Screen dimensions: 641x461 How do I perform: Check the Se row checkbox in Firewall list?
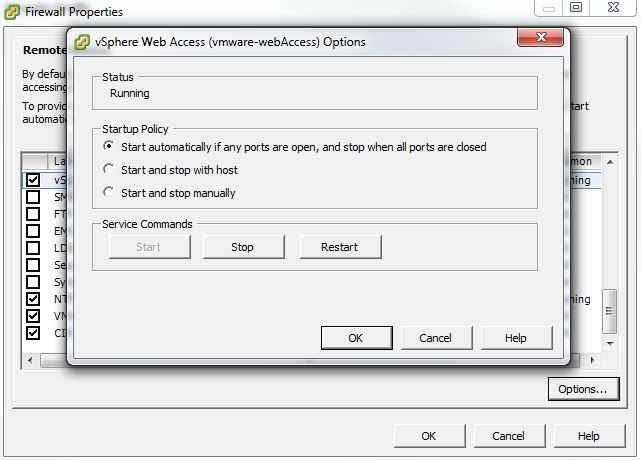pyautogui.click(x=33, y=265)
